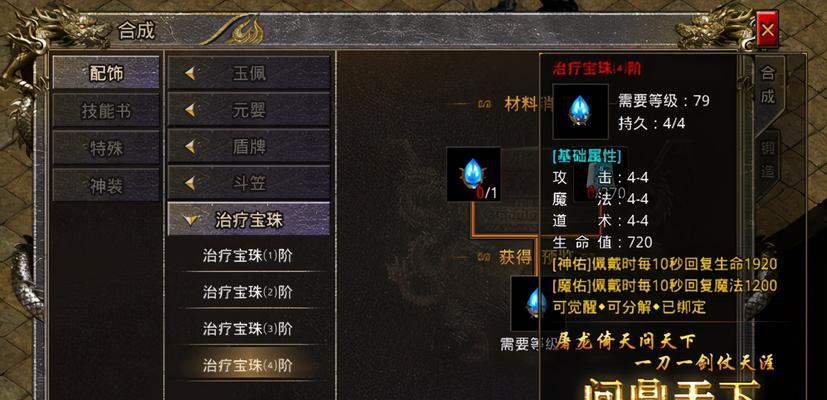Select 治疗宝珠(3)阶 recipe
Screen dimensions: 827x400
tap(248, 329)
